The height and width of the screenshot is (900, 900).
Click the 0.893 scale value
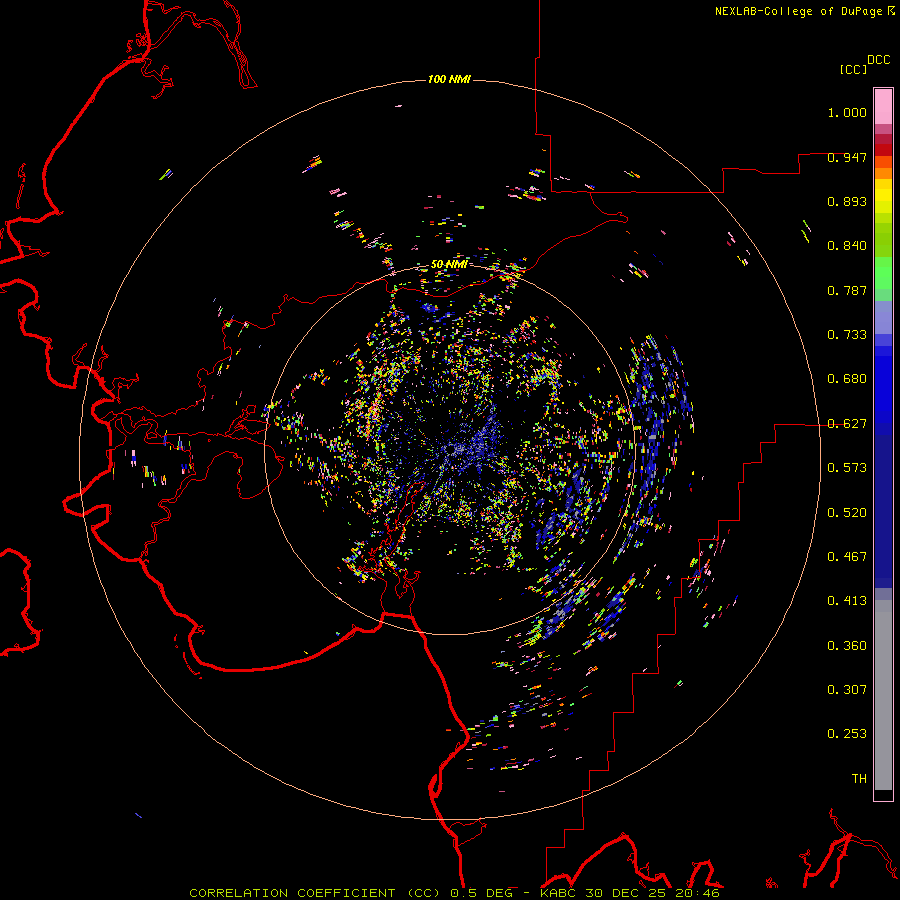tap(847, 201)
